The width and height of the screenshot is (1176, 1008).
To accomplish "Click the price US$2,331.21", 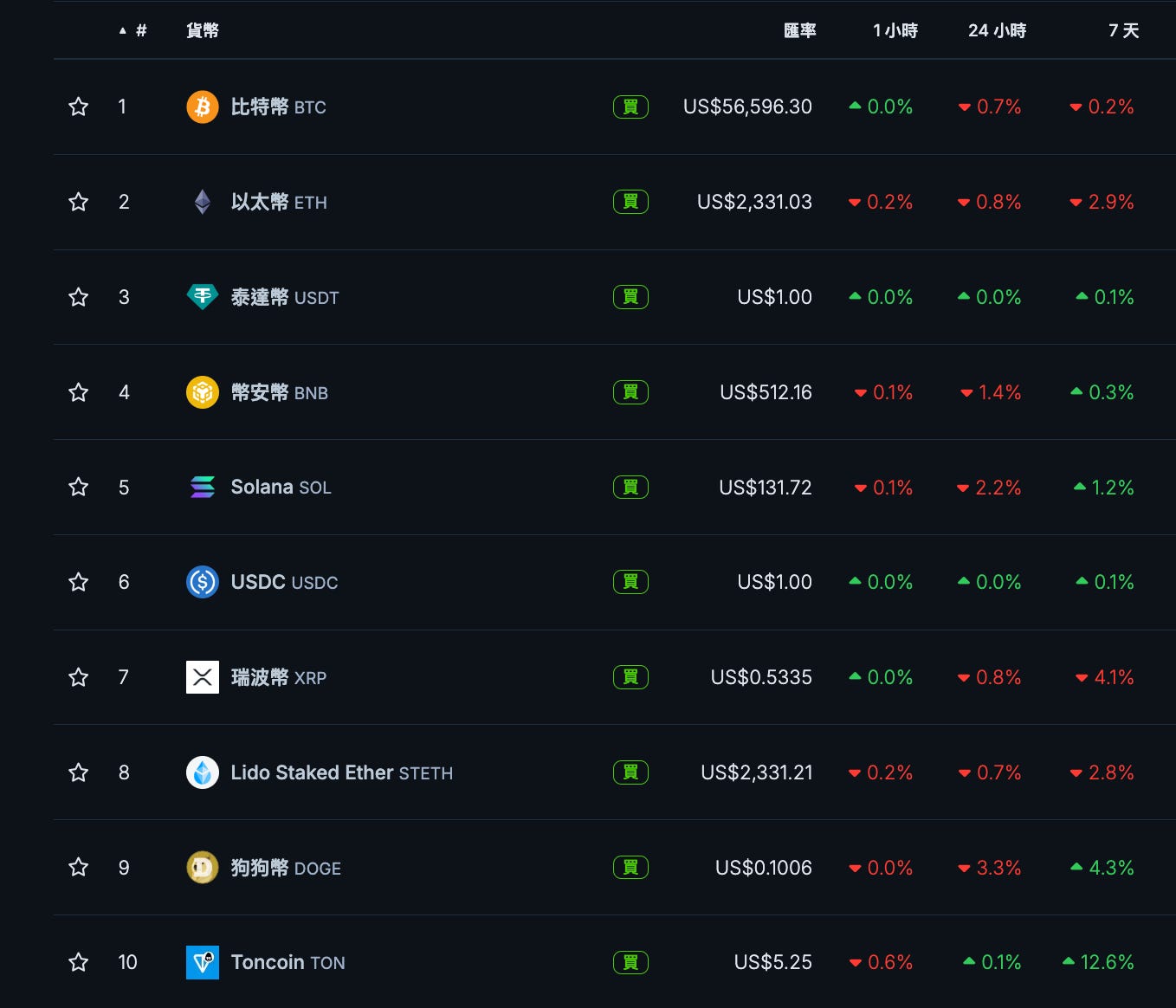I will click(757, 772).
